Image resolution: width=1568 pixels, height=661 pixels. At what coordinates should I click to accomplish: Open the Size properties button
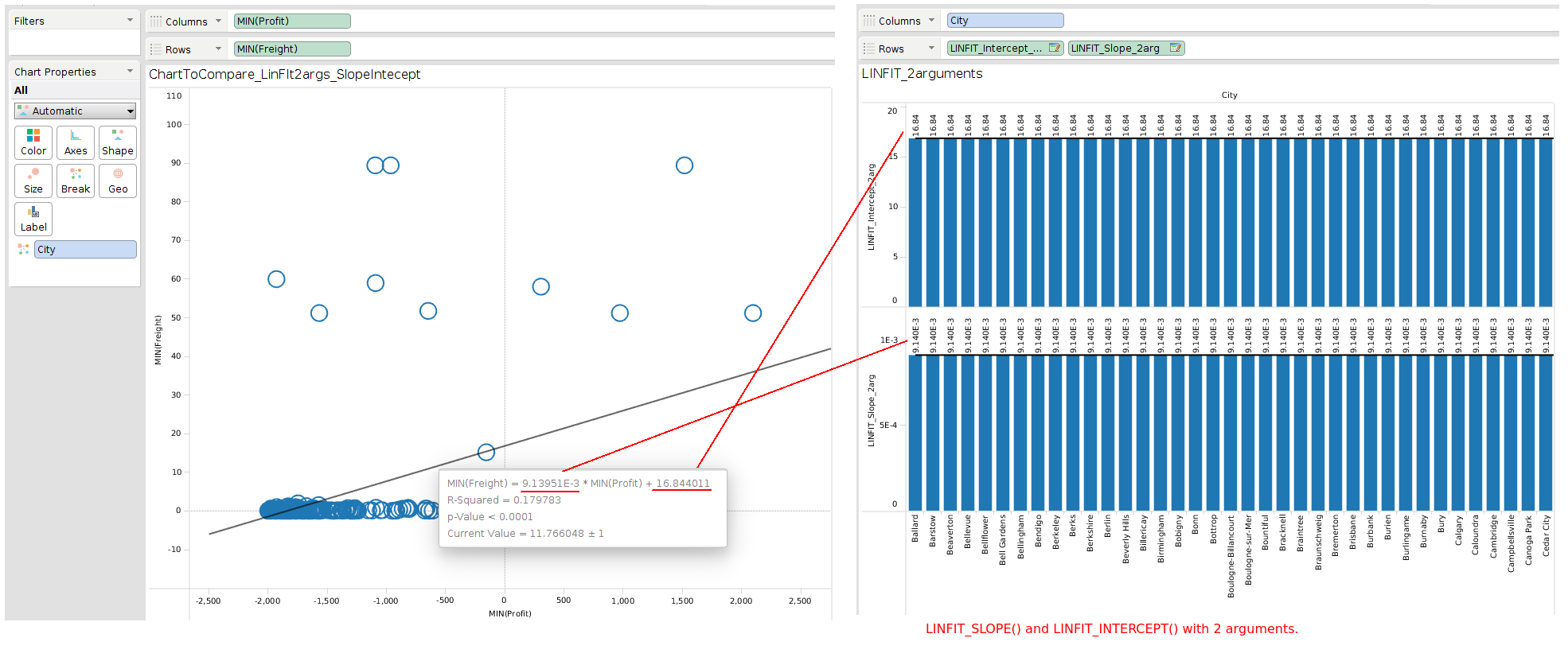(33, 181)
